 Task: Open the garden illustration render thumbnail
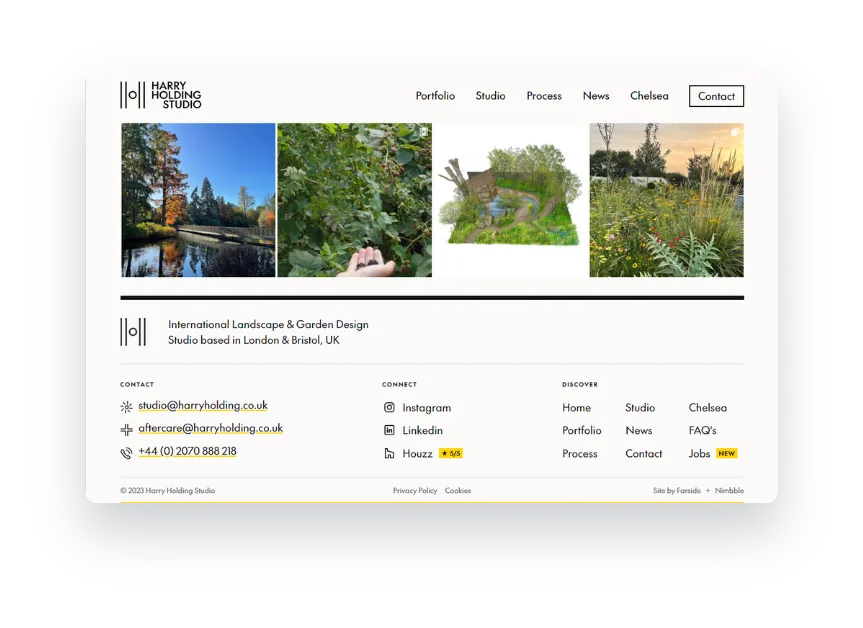click(511, 200)
